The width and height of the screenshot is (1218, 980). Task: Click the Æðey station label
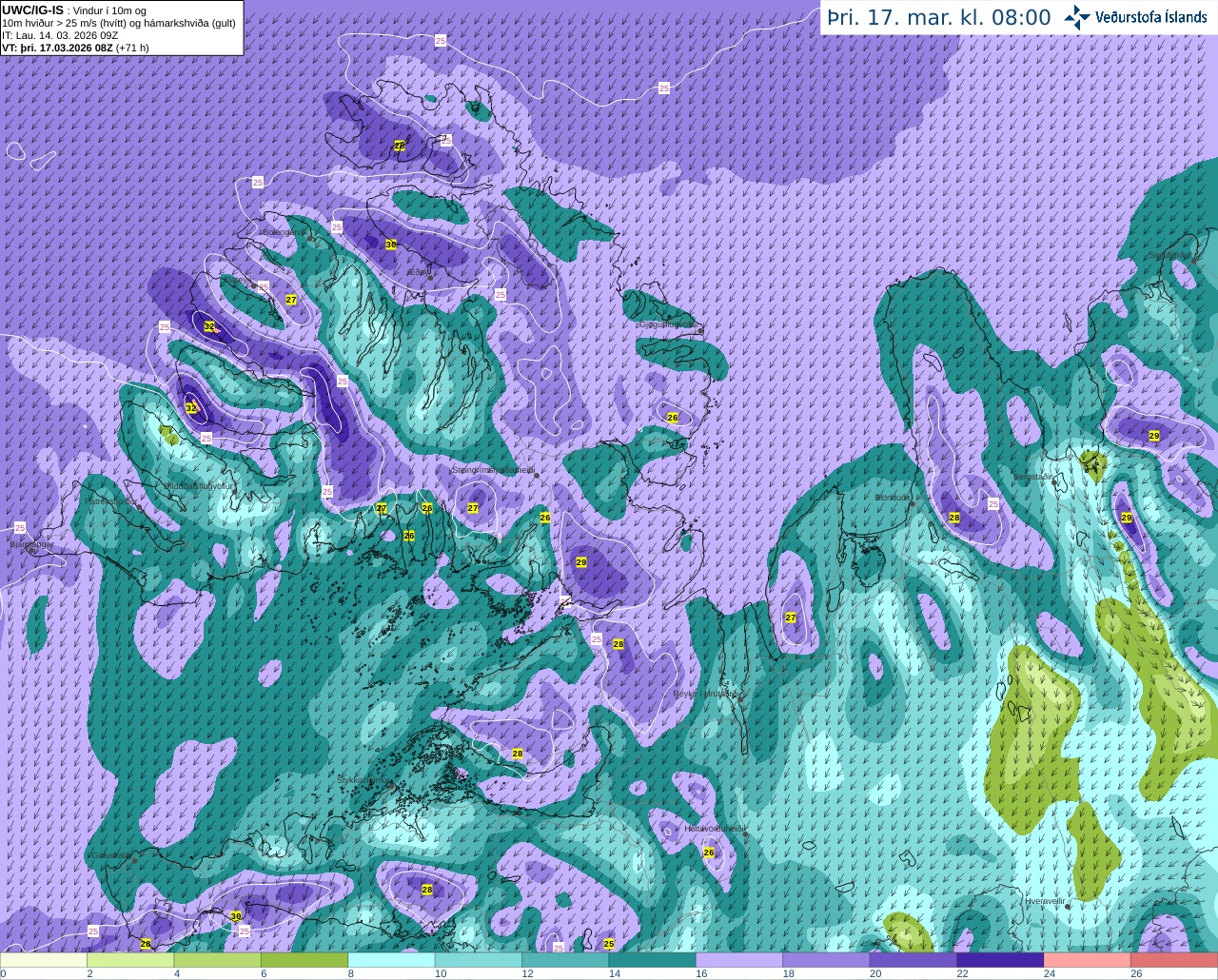pyautogui.click(x=417, y=272)
